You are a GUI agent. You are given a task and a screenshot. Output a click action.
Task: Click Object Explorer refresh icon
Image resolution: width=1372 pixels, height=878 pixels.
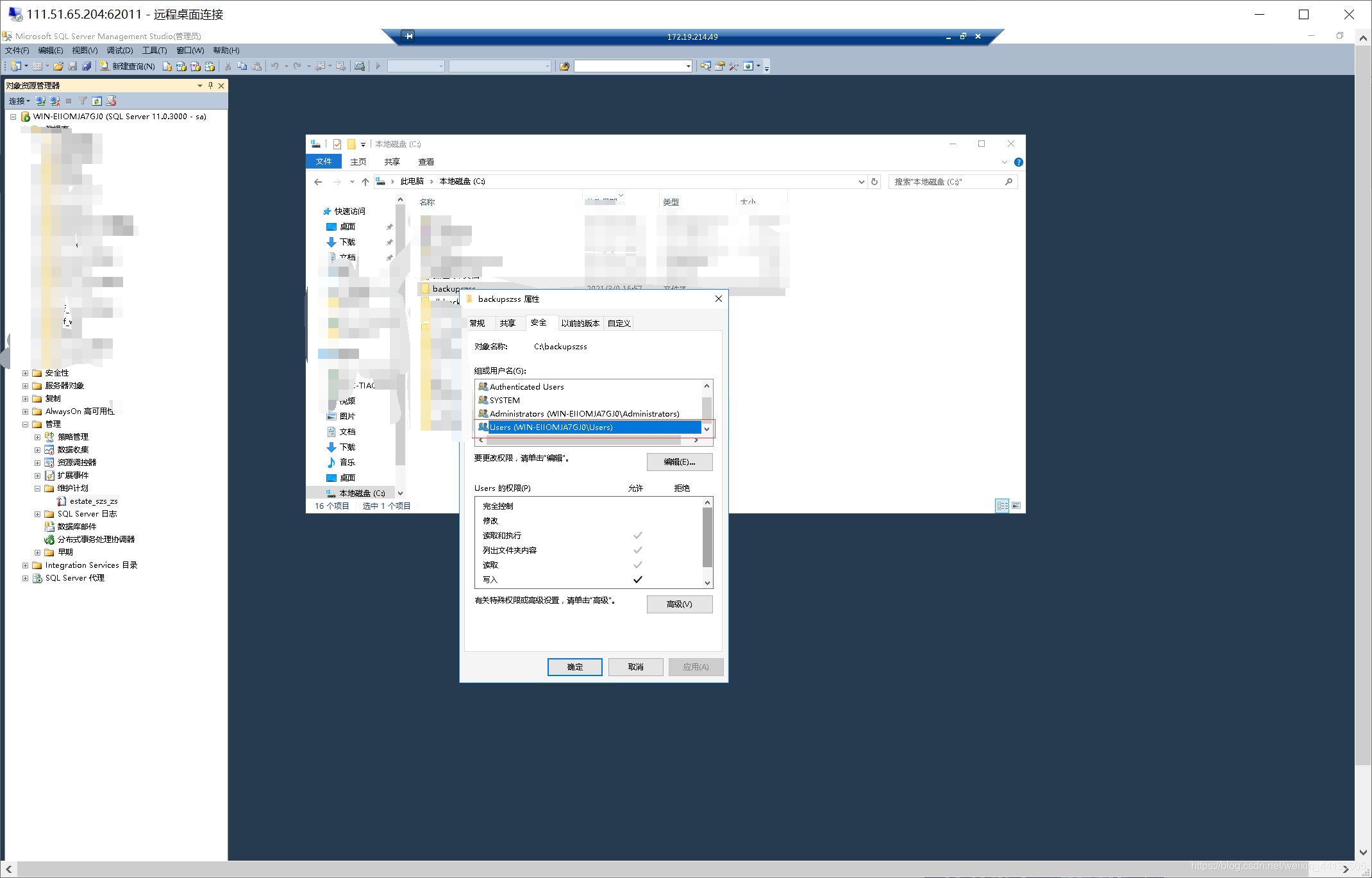pos(97,101)
